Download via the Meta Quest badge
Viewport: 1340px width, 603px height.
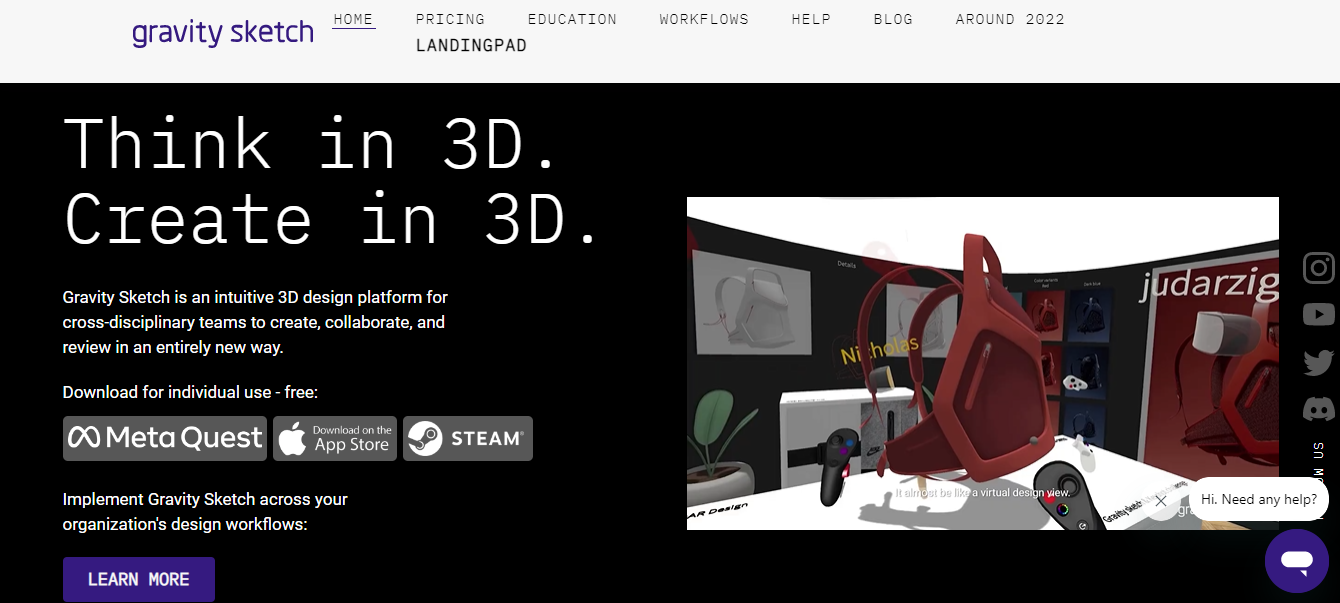pos(165,438)
